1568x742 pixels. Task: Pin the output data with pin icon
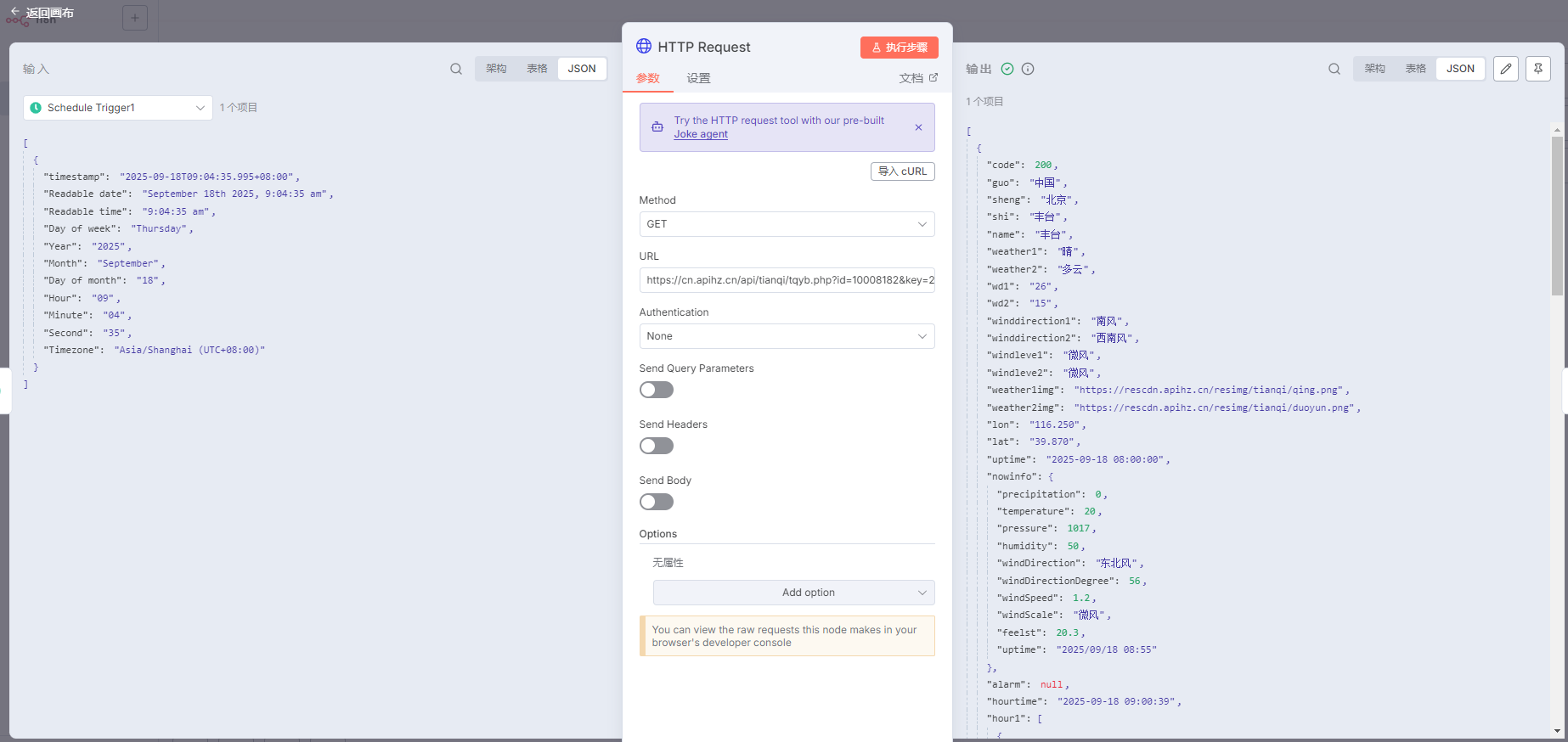(1538, 69)
